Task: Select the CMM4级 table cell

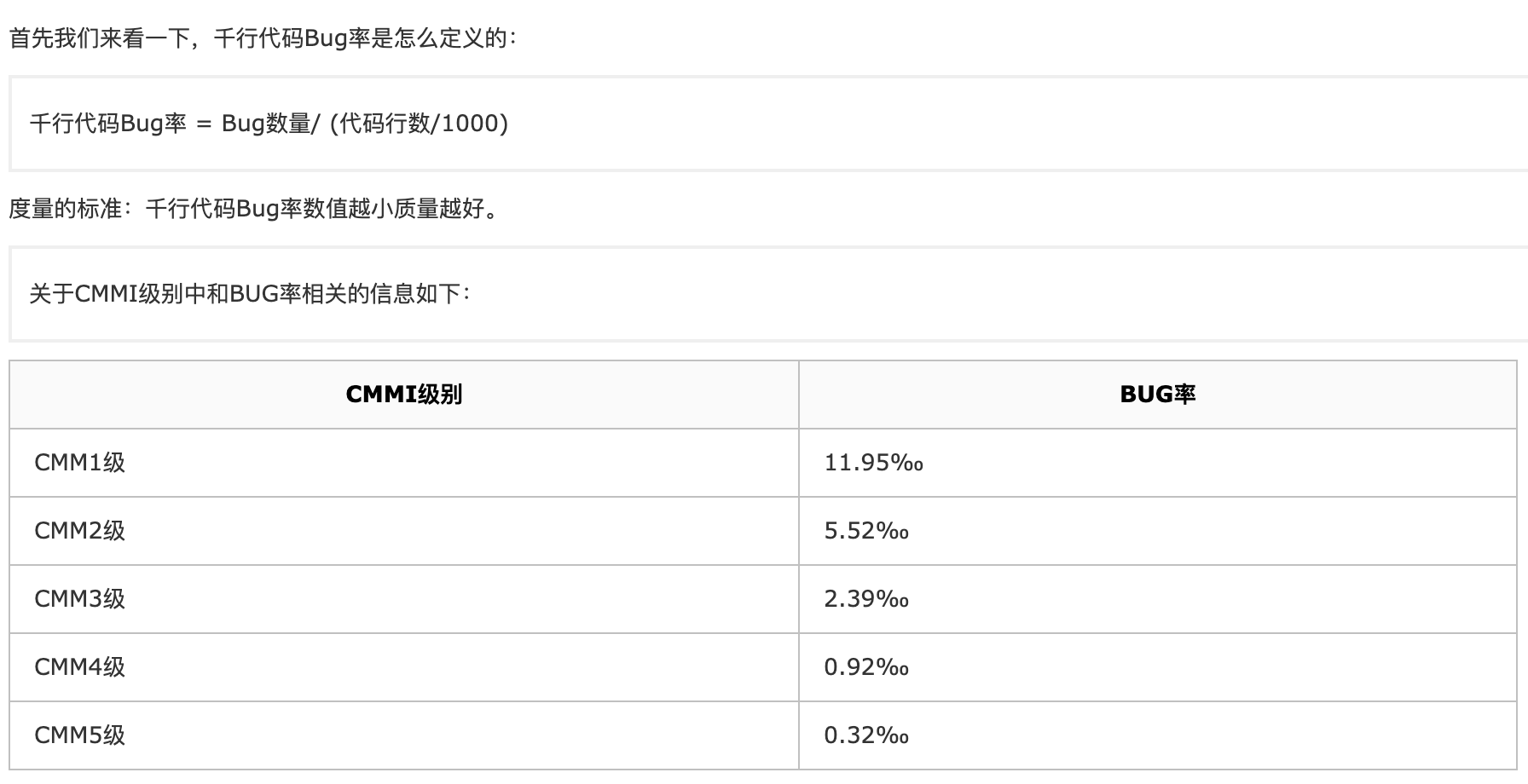Action: point(80,667)
